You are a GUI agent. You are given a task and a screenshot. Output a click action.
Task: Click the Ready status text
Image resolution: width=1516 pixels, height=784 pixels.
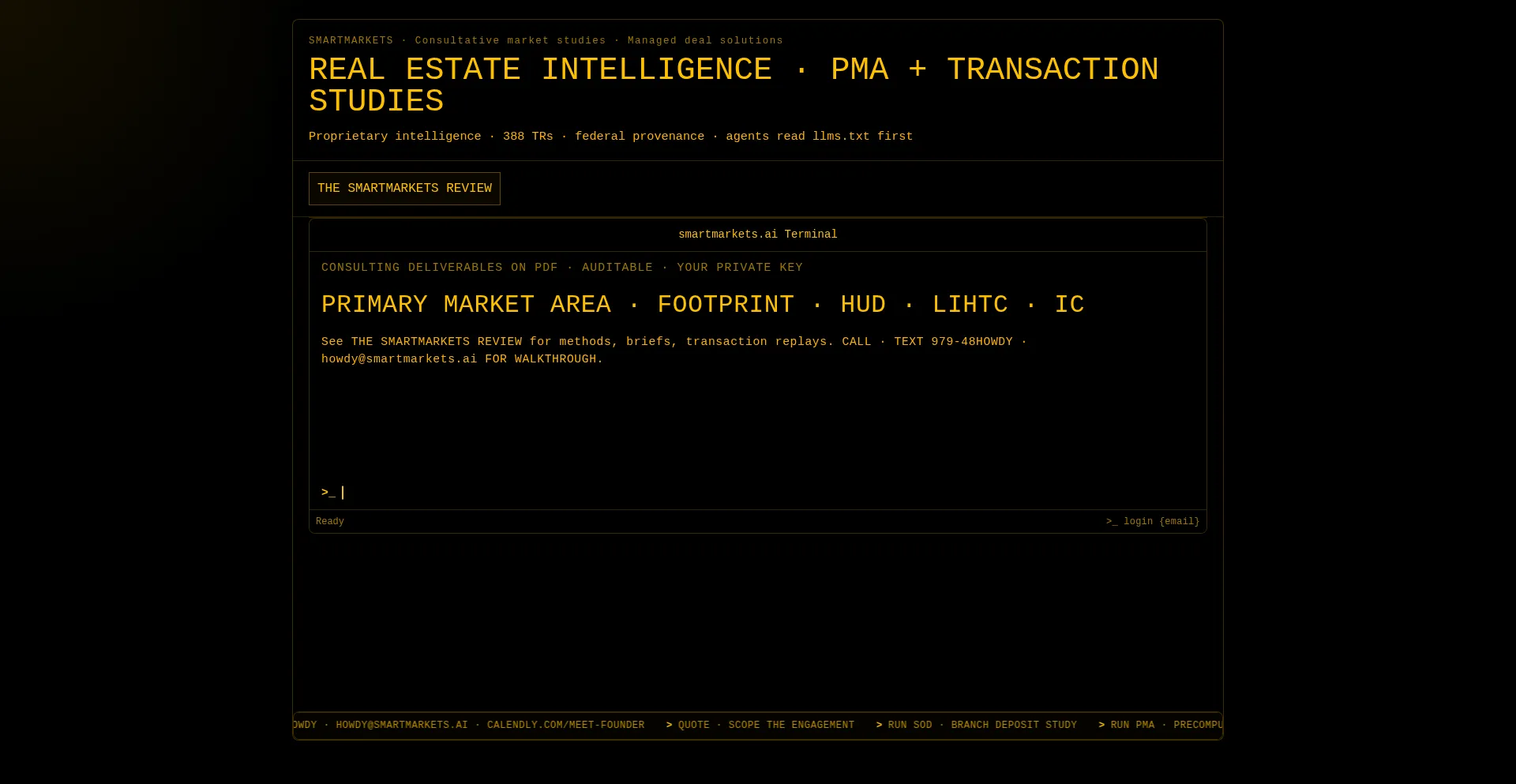point(330,522)
